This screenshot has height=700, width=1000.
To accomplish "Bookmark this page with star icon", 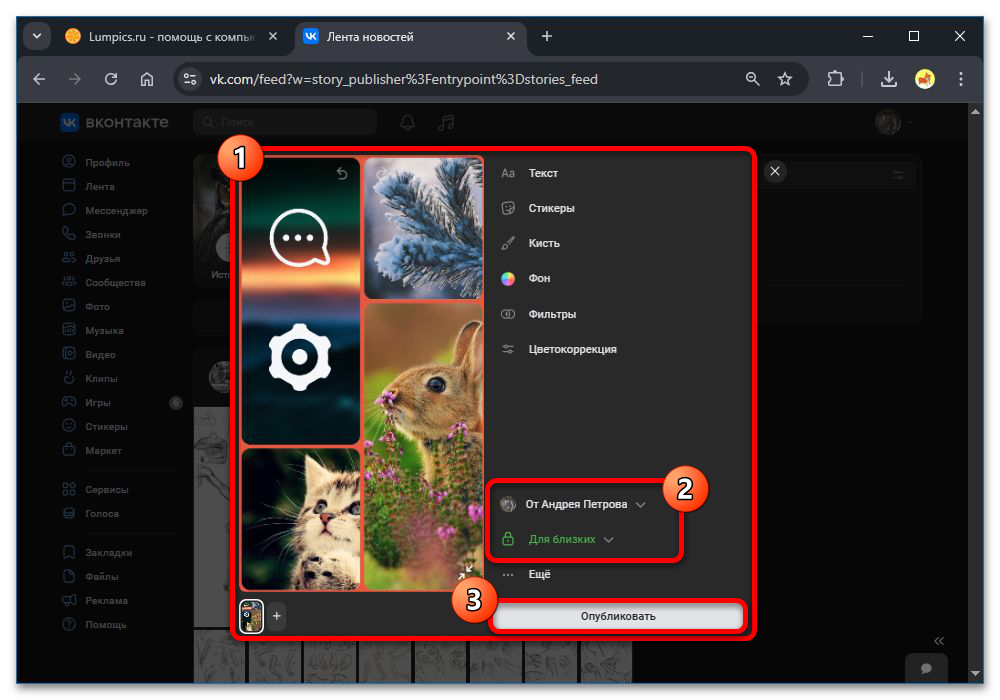I will (785, 79).
